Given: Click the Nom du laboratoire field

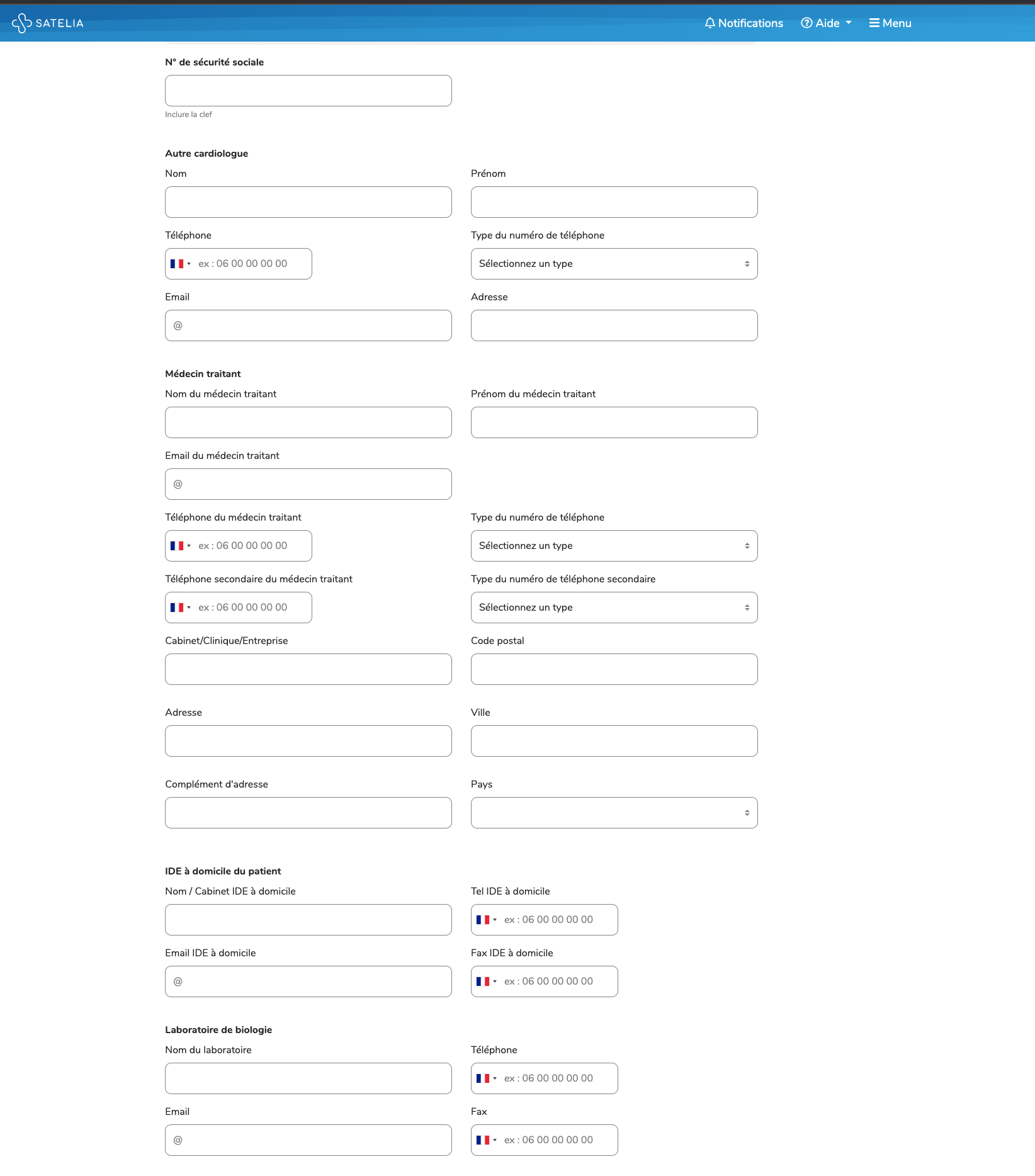Looking at the screenshot, I should [x=308, y=1078].
